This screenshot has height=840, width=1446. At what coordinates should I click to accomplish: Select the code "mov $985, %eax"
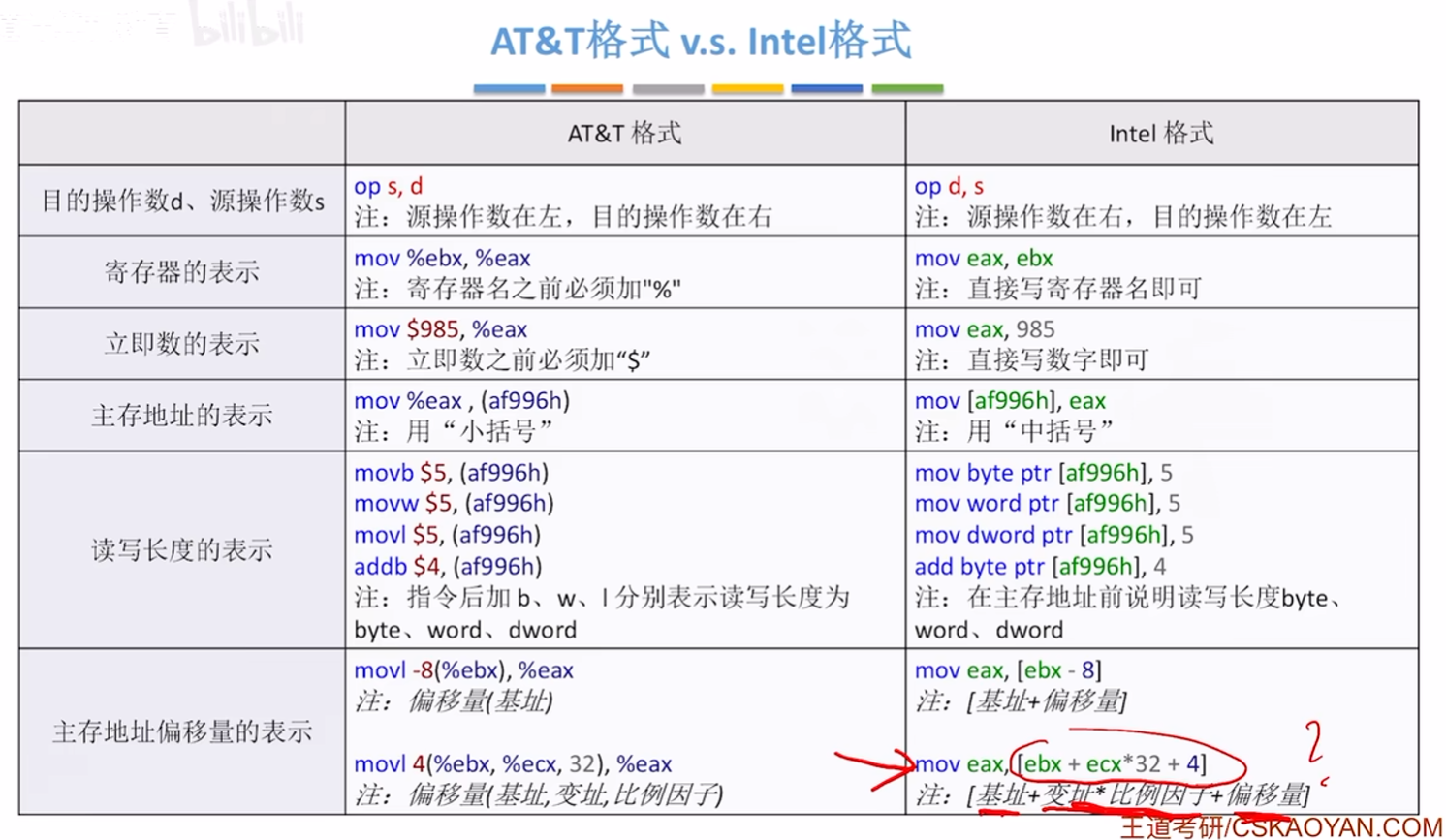tap(441, 330)
